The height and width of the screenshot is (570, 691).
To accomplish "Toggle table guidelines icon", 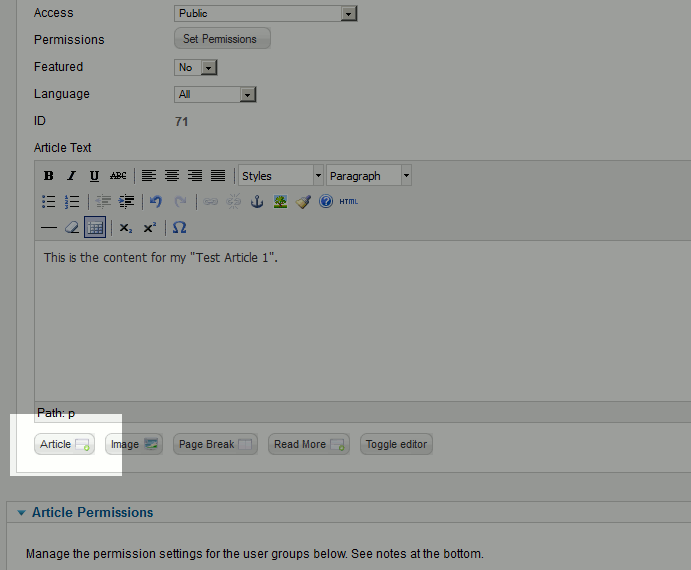I will 95,227.
